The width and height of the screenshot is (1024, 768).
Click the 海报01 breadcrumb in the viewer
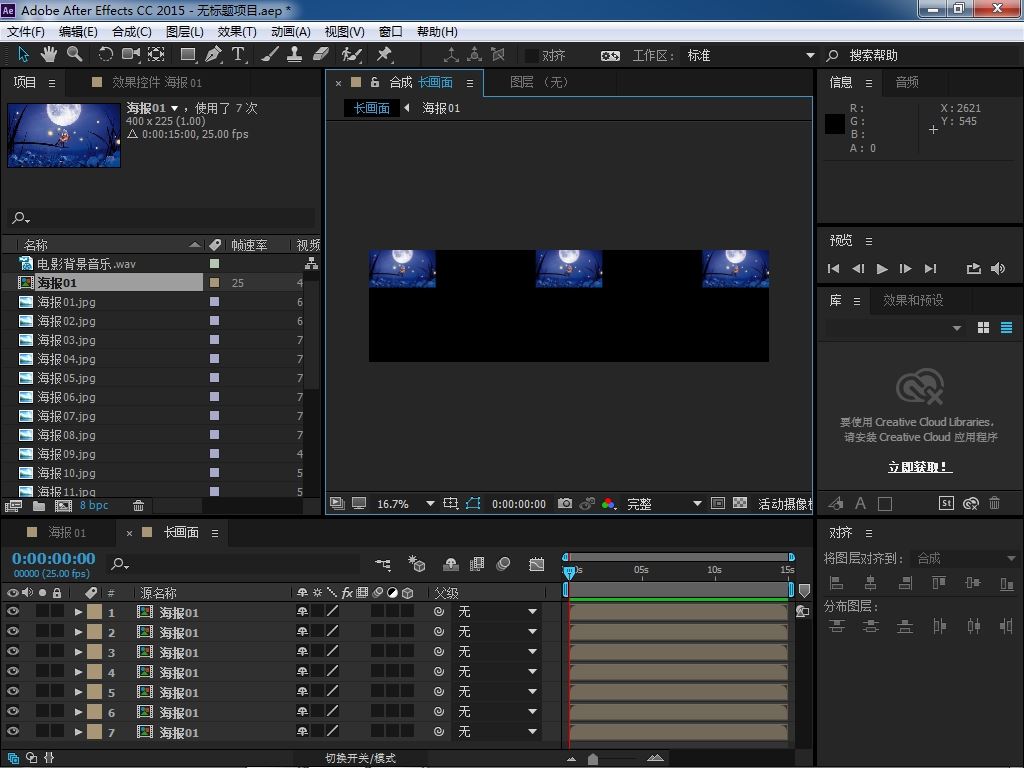click(x=441, y=108)
